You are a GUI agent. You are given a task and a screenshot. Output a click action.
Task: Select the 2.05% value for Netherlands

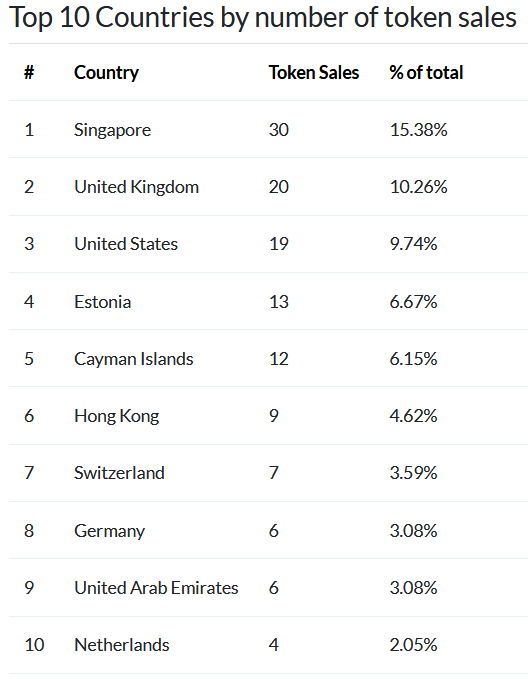413,645
